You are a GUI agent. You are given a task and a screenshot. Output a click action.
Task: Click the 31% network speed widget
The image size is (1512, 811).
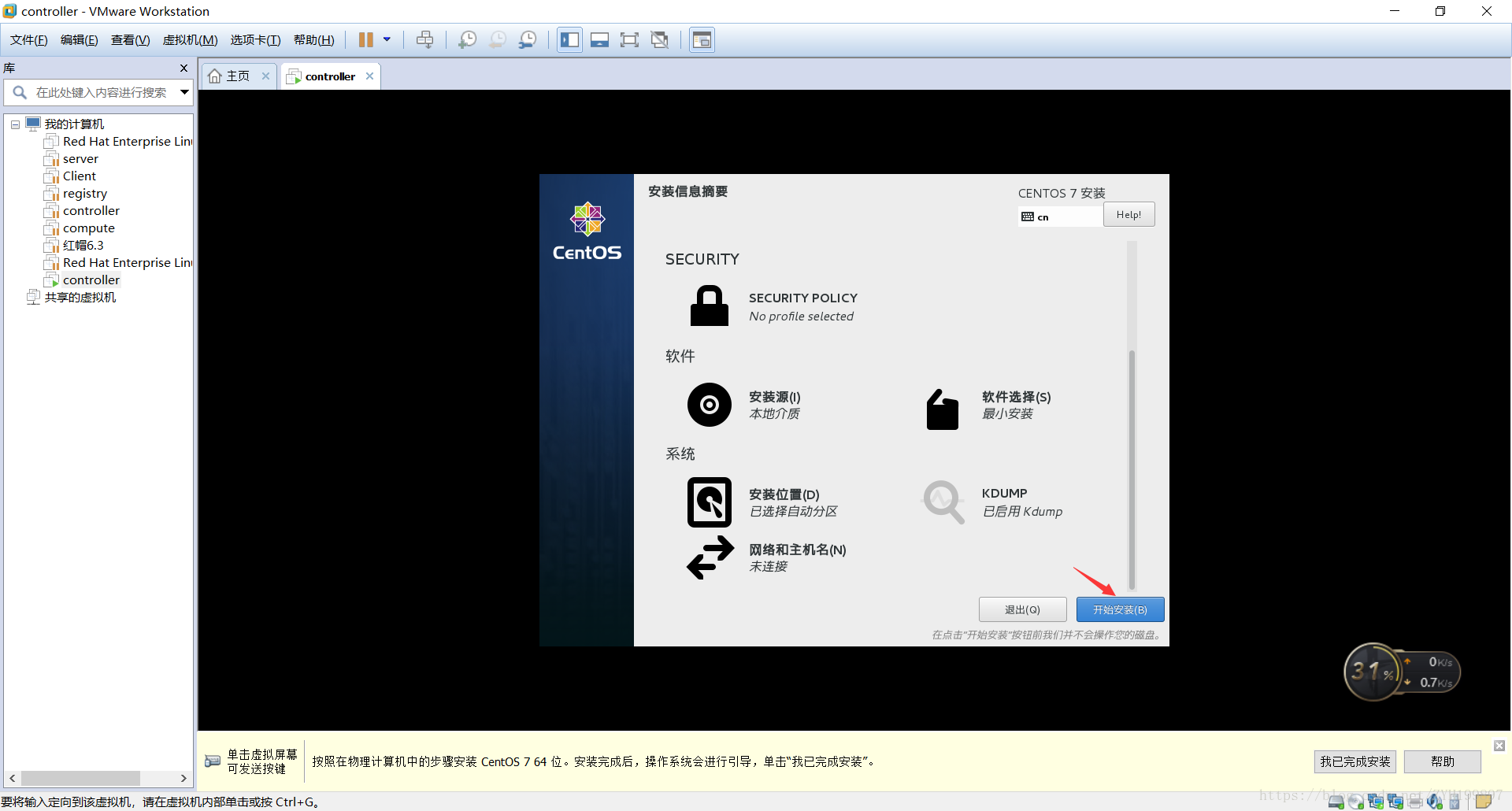click(x=1402, y=672)
